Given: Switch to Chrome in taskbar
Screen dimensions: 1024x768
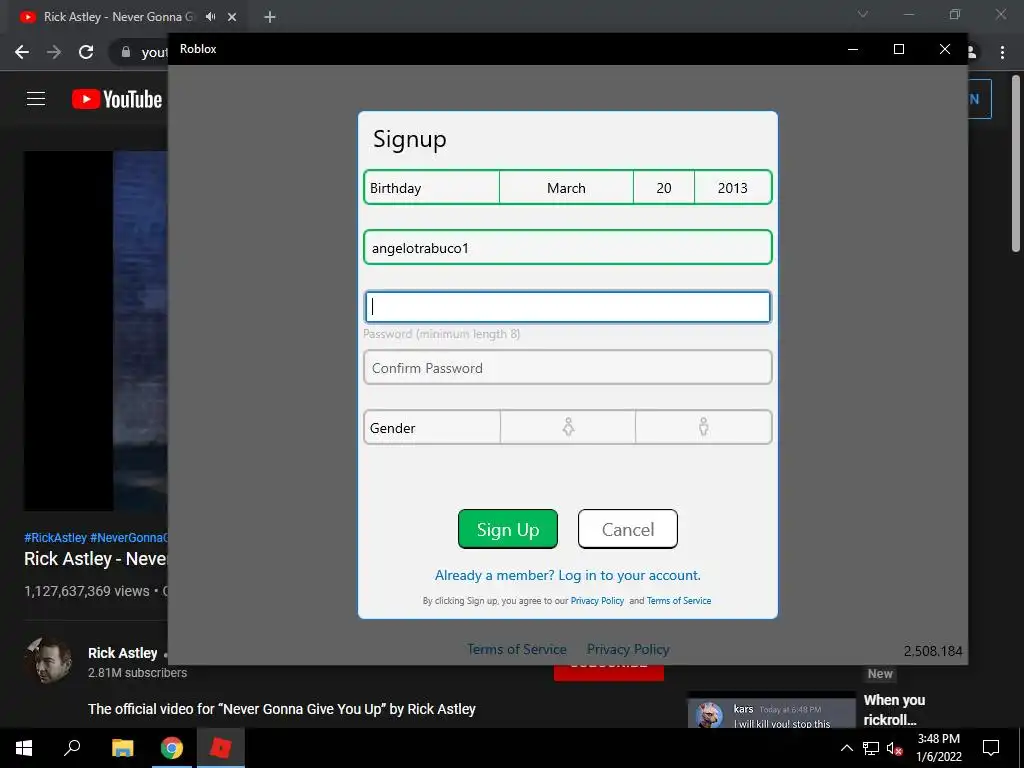Looking at the screenshot, I should point(172,748).
